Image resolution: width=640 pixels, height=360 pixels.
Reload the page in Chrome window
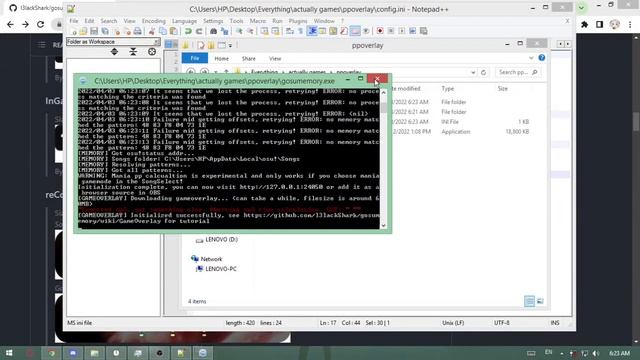pyautogui.click(x=40, y=24)
